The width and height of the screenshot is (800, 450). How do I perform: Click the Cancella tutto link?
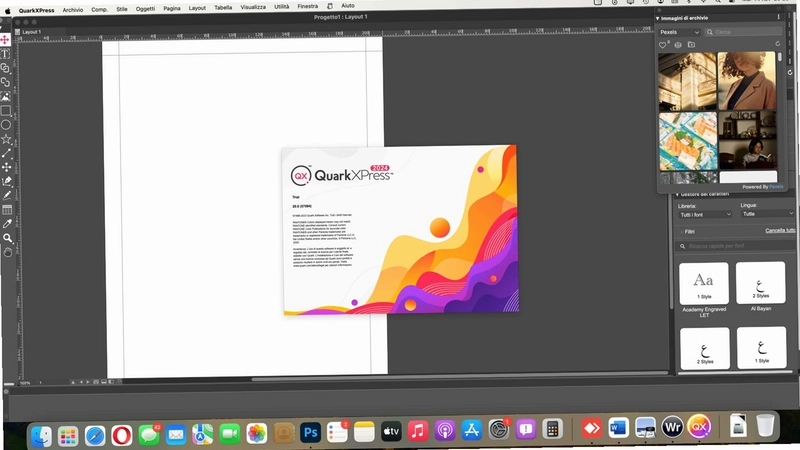[780, 231]
